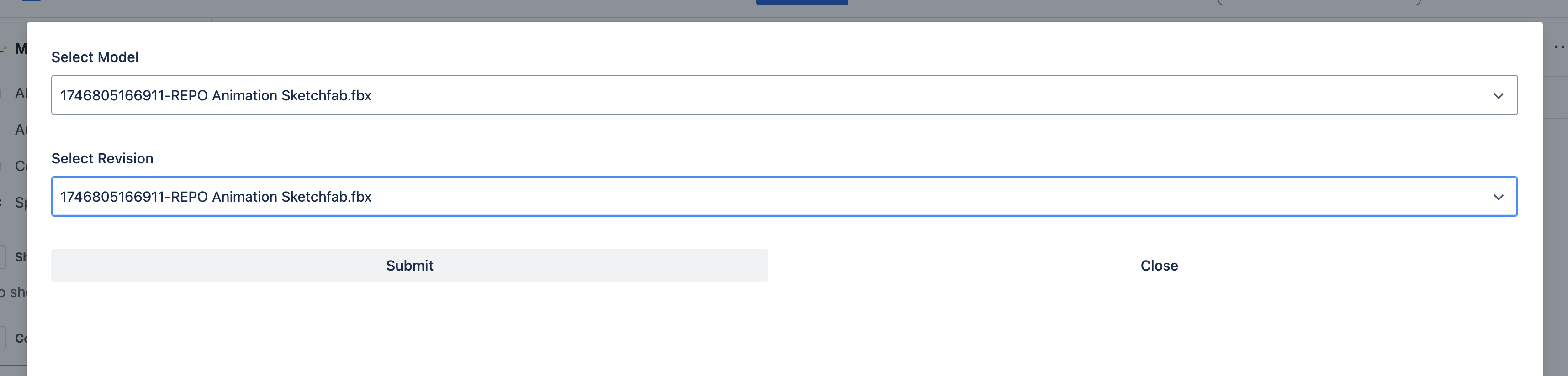Select the partially hidden "Au" sidebar item

click(x=20, y=130)
